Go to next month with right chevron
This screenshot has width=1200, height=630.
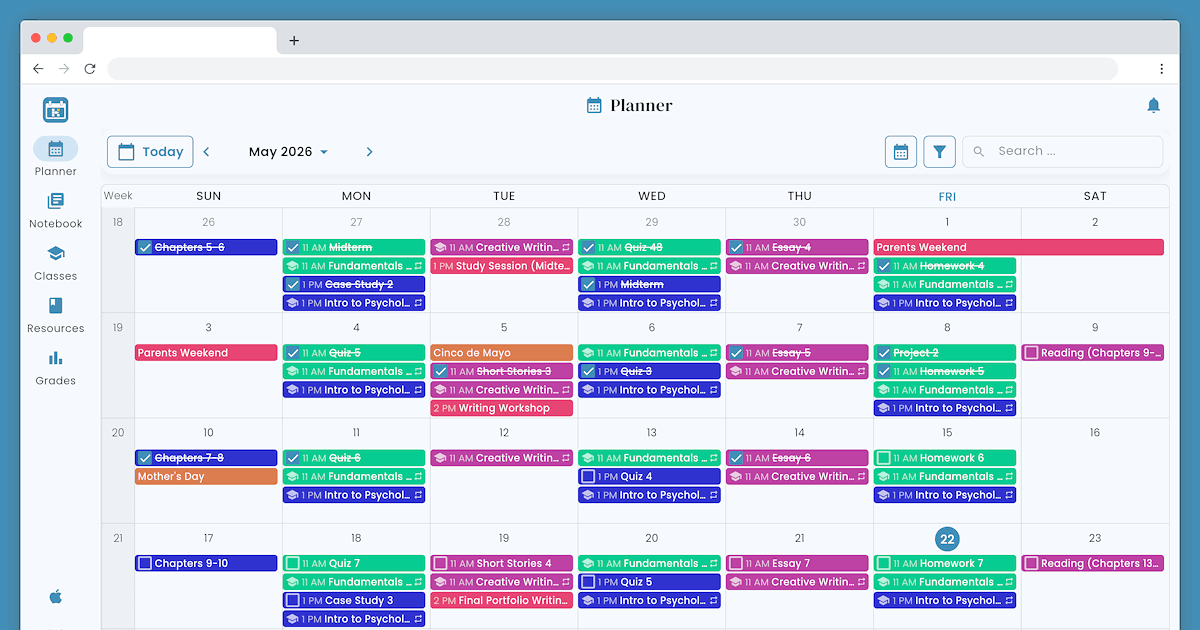tap(369, 152)
